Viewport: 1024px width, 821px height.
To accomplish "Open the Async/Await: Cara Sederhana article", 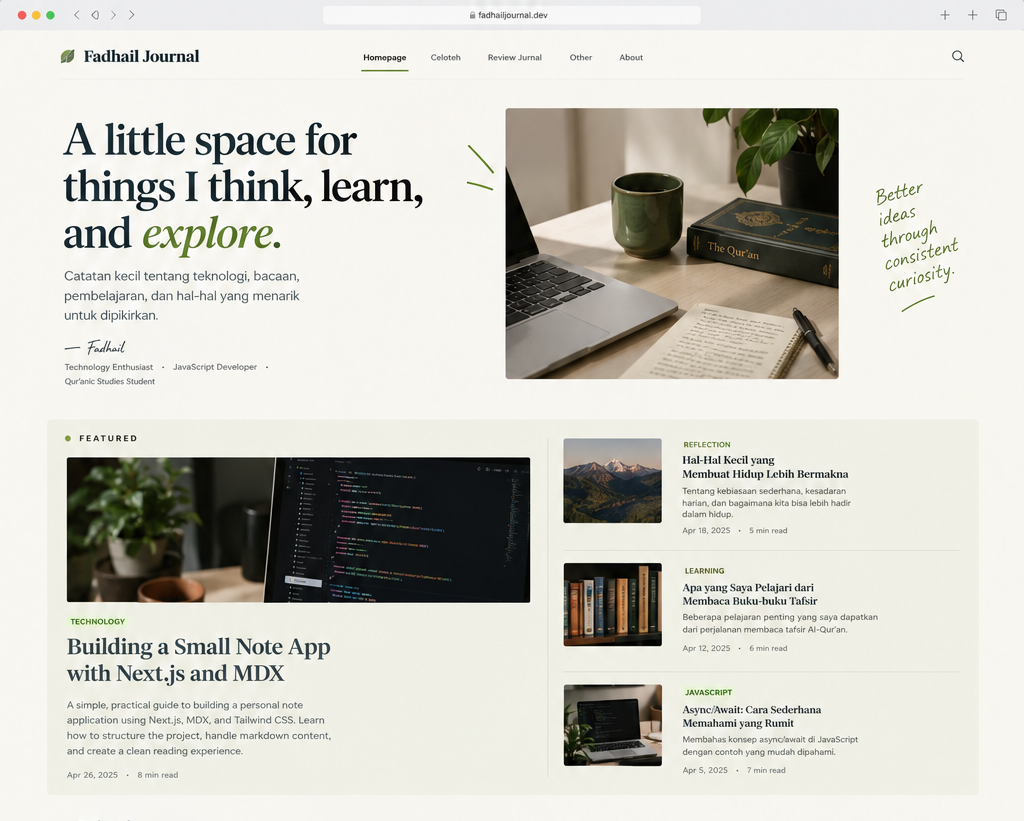I will click(752, 716).
